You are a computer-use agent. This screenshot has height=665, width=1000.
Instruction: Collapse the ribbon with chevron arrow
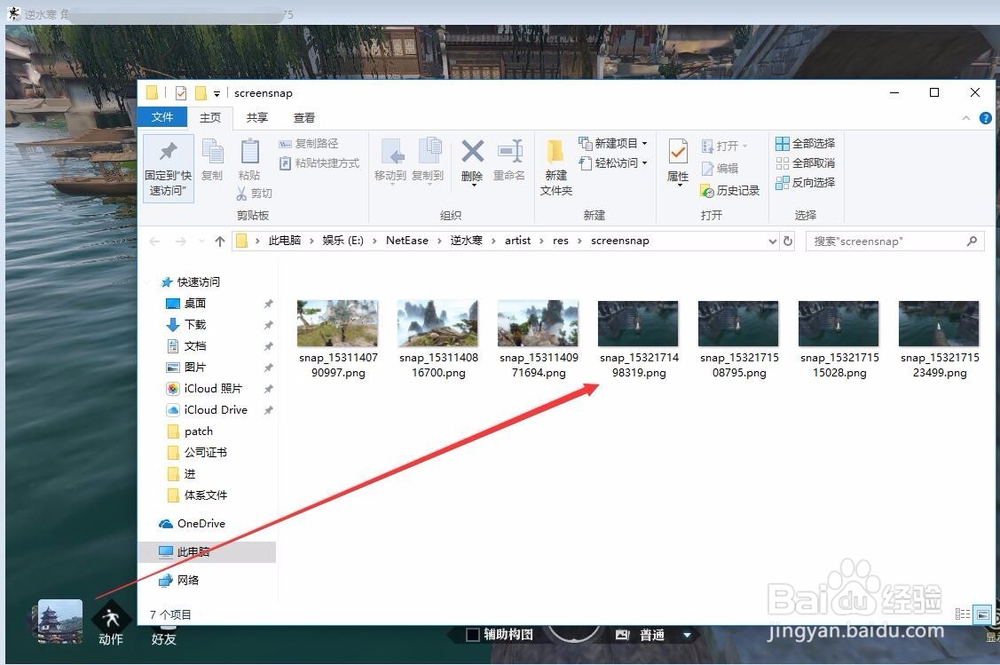(x=966, y=118)
